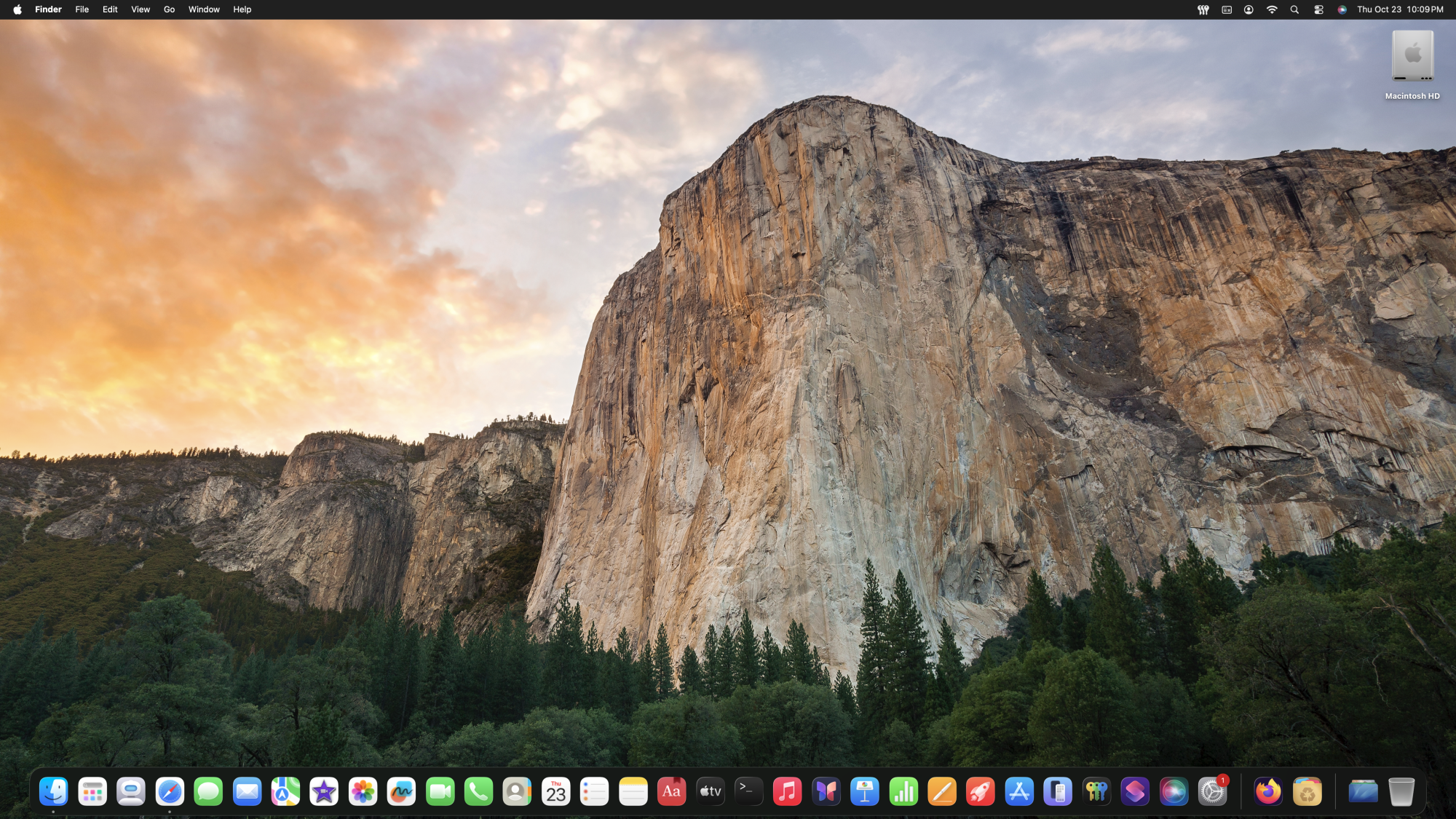This screenshot has width=1456, height=819.
Task: Start FaceTime from the Dock
Action: [441, 791]
